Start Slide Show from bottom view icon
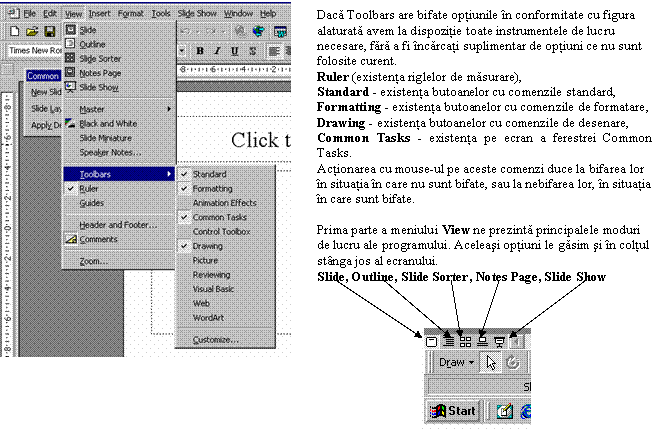Viewport: 665px width, 429px height. 499,340
